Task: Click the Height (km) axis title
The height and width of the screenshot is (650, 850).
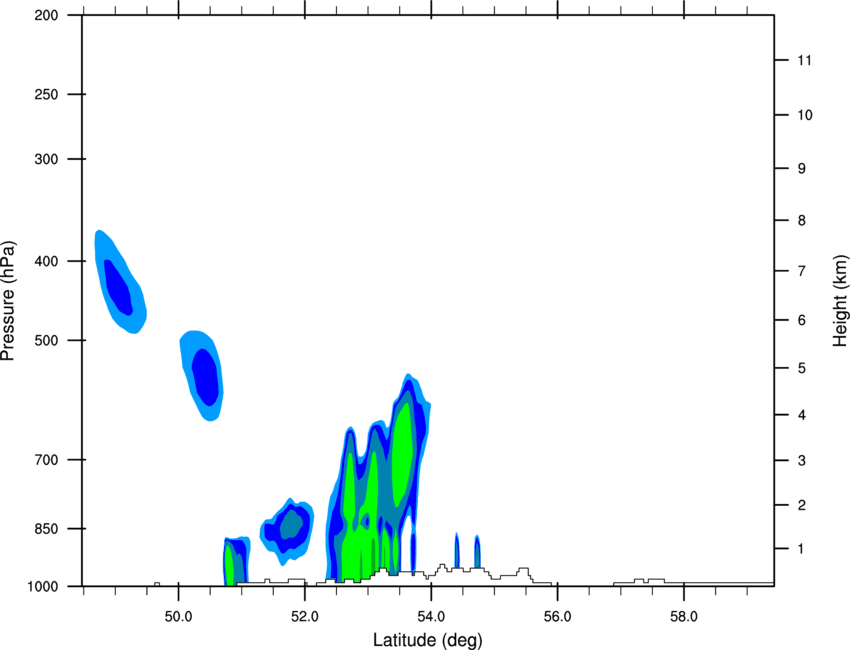Action: [840, 301]
